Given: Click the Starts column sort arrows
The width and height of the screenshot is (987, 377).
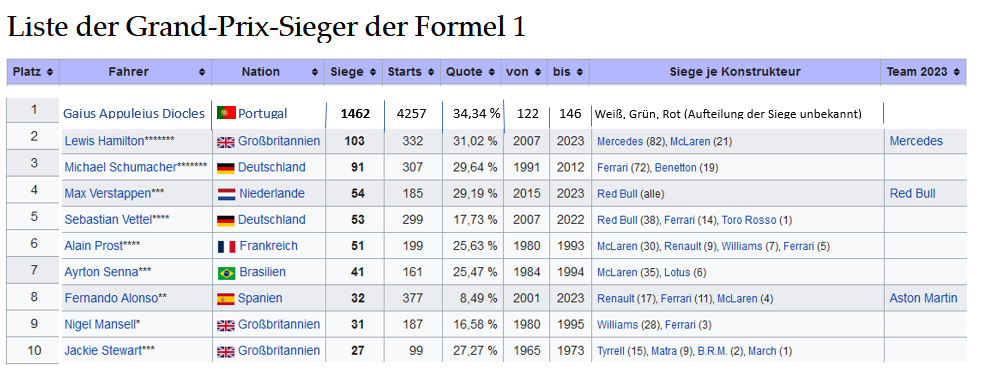Looking at the screenshot, I should point(430,72).
